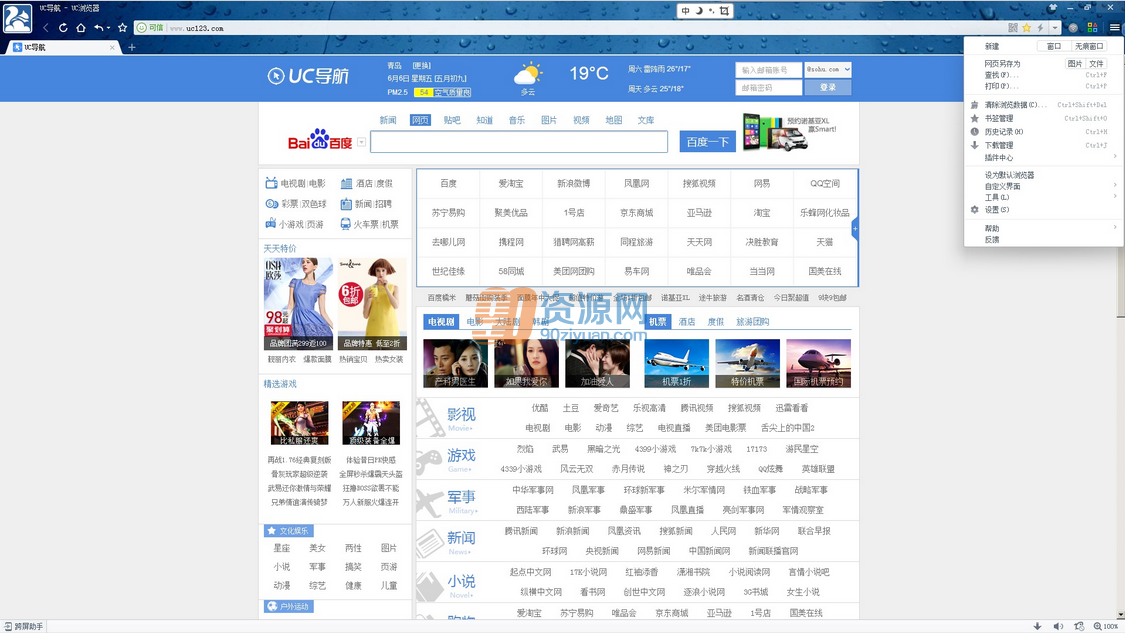Select 打印 menu entry
The width and height of the screenshot is (1125, 633).
point(1044,86)
